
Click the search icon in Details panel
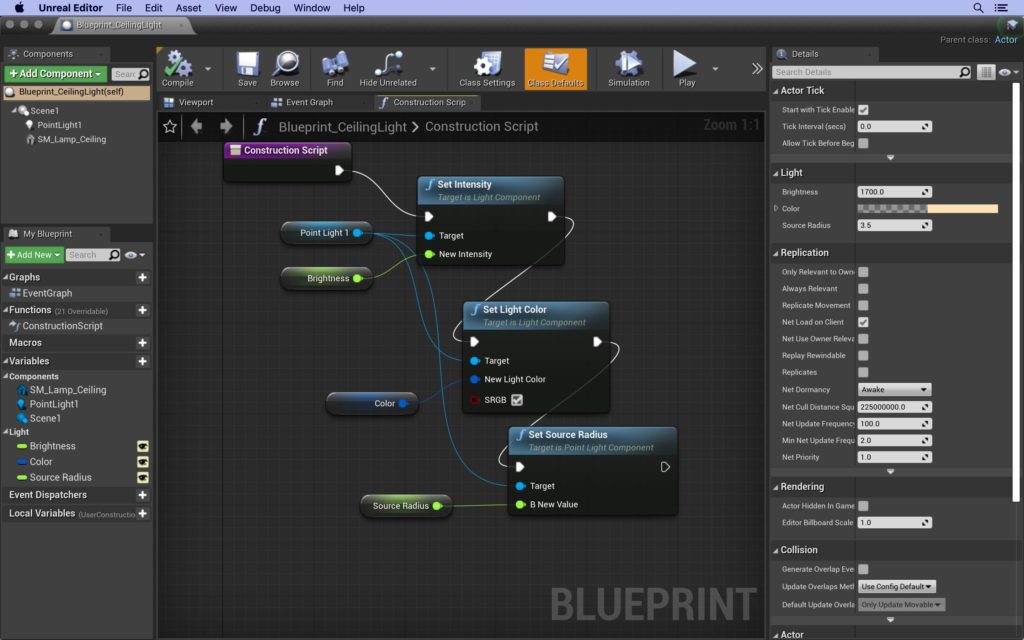point(965,72)
